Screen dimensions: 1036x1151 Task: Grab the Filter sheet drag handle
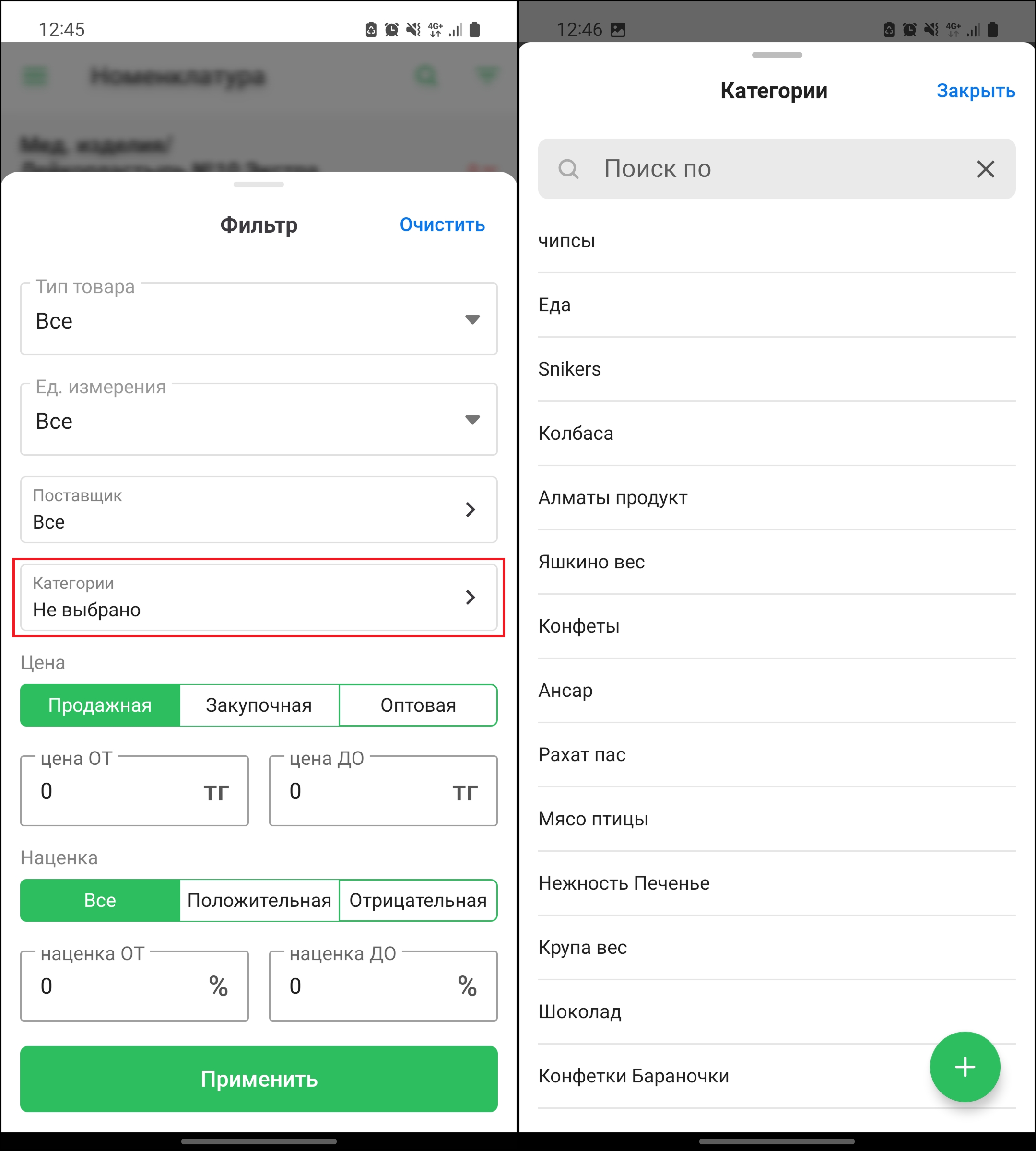[259, 185]
